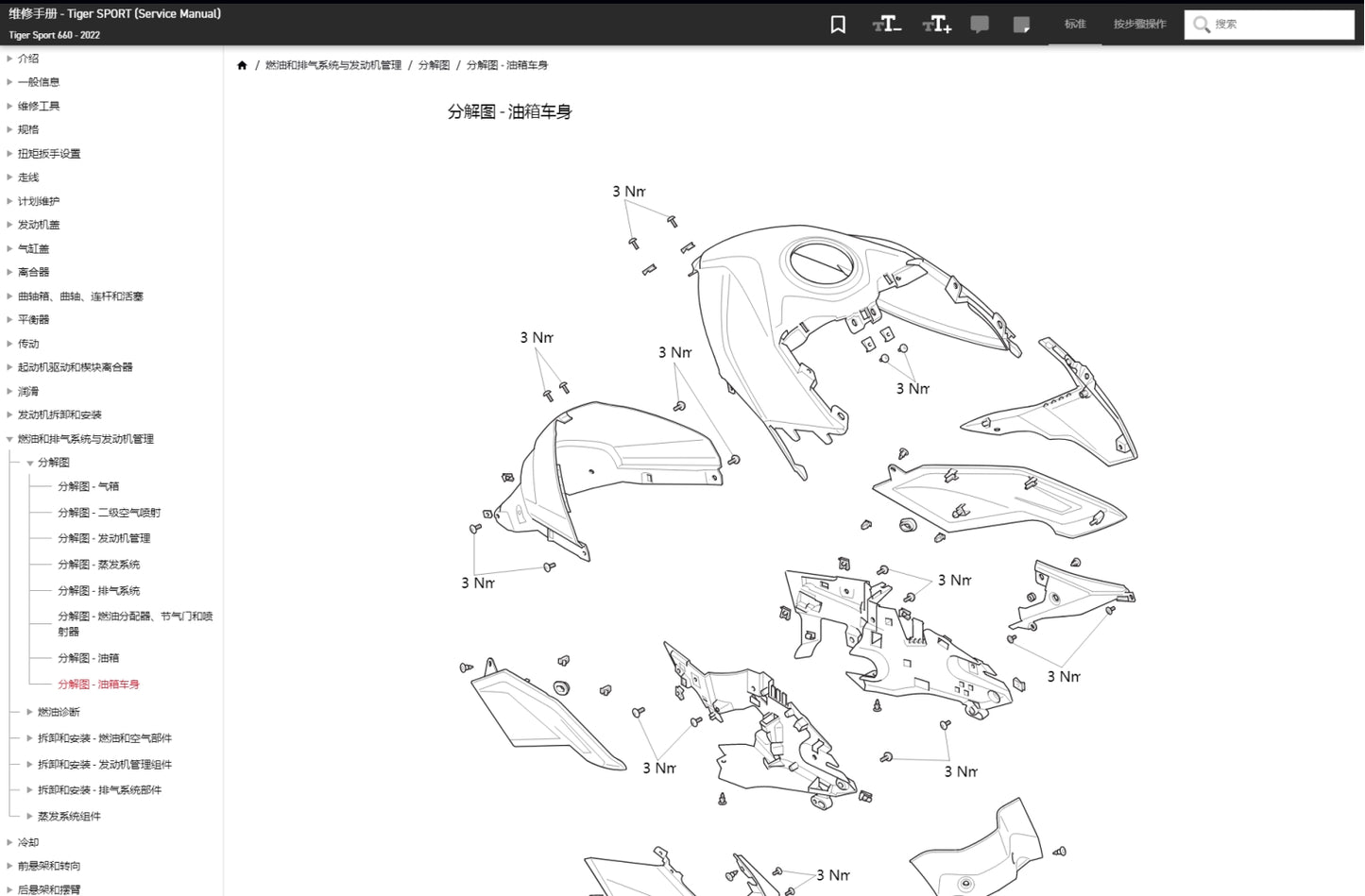The height and width of the screenshot is (896, 1365).
Task: Decrease the text size using the T- icon
Action: (886, 25)
